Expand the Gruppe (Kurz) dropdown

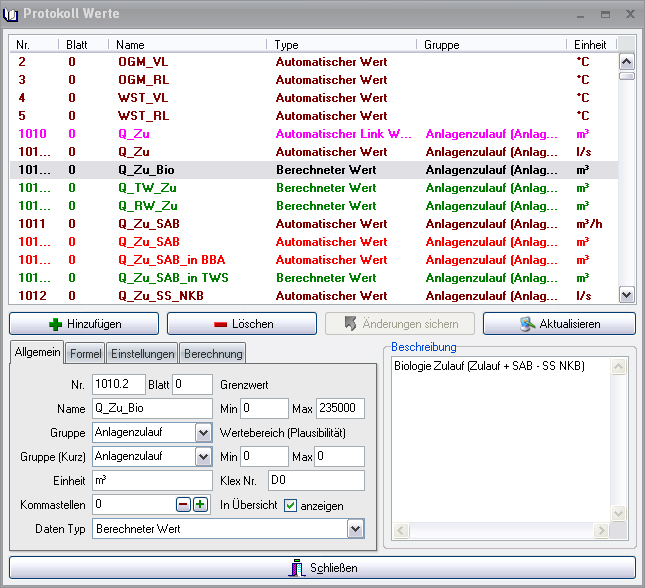pos(203,457)
